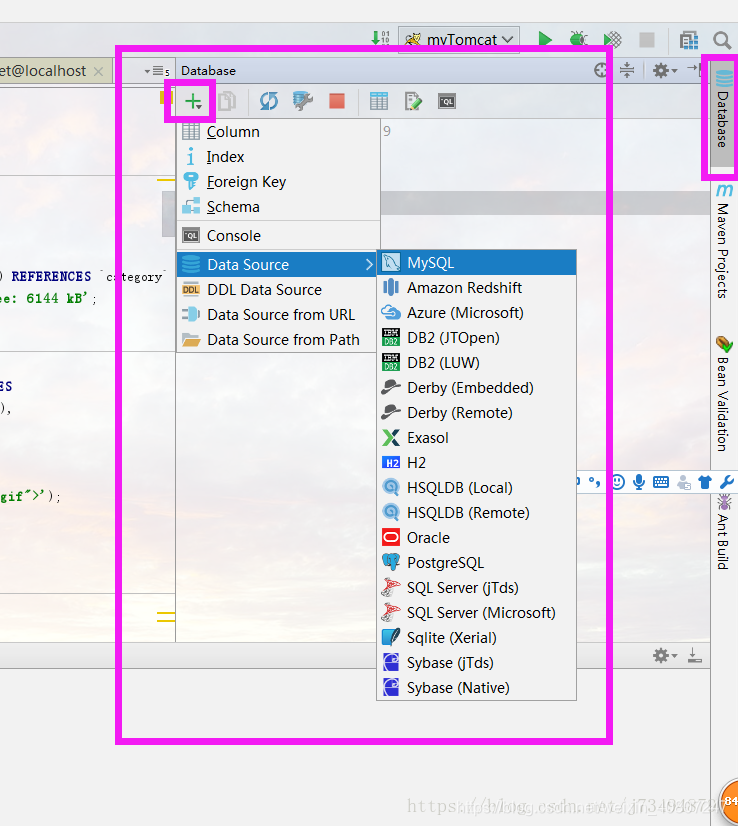Run with Coverage icon
The width and height of the screenshot is (738, 826).
(x=613, y=39)
